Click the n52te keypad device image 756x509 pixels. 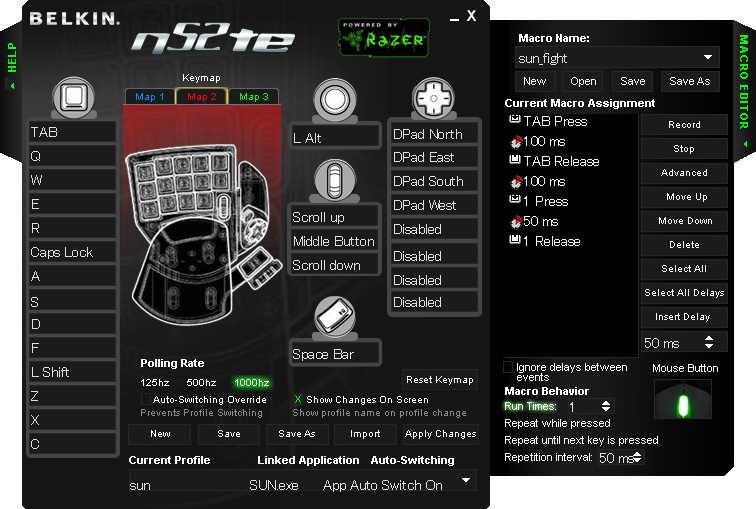coord(202,234)
